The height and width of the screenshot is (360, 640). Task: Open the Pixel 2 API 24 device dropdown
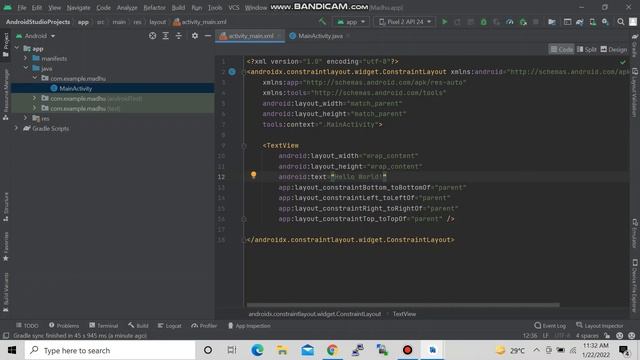405,22
